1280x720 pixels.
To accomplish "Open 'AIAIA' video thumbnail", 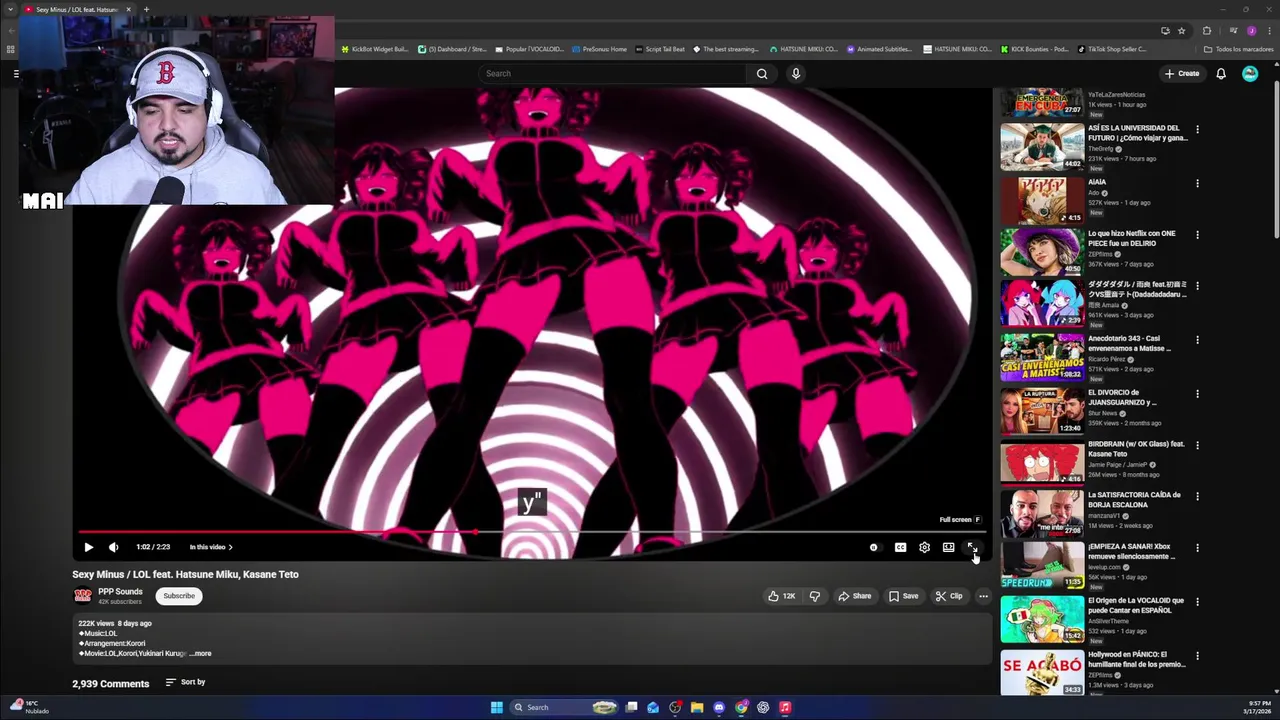I will [1042, 200].
